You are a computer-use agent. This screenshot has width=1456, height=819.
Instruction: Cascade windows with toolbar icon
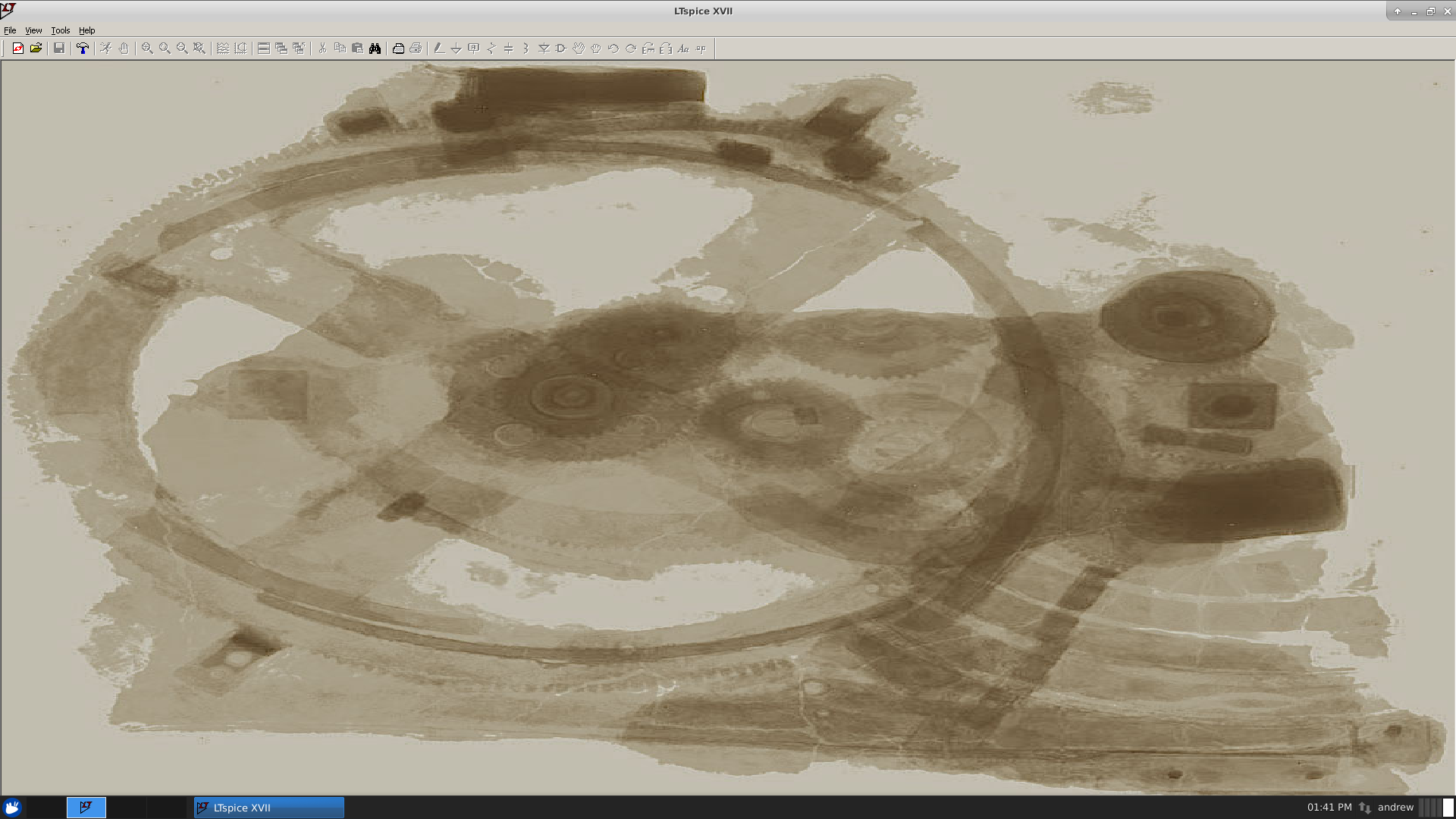click(281, 49)
